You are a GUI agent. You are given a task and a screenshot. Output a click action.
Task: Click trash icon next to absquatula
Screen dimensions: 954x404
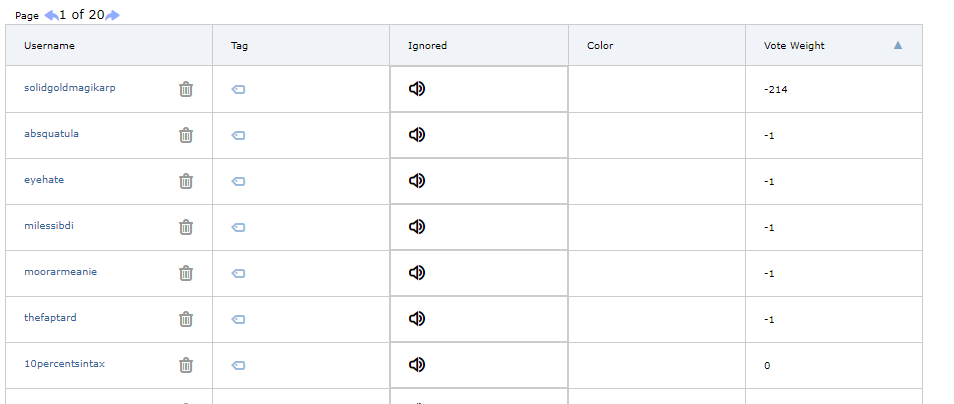click(186, 135)
